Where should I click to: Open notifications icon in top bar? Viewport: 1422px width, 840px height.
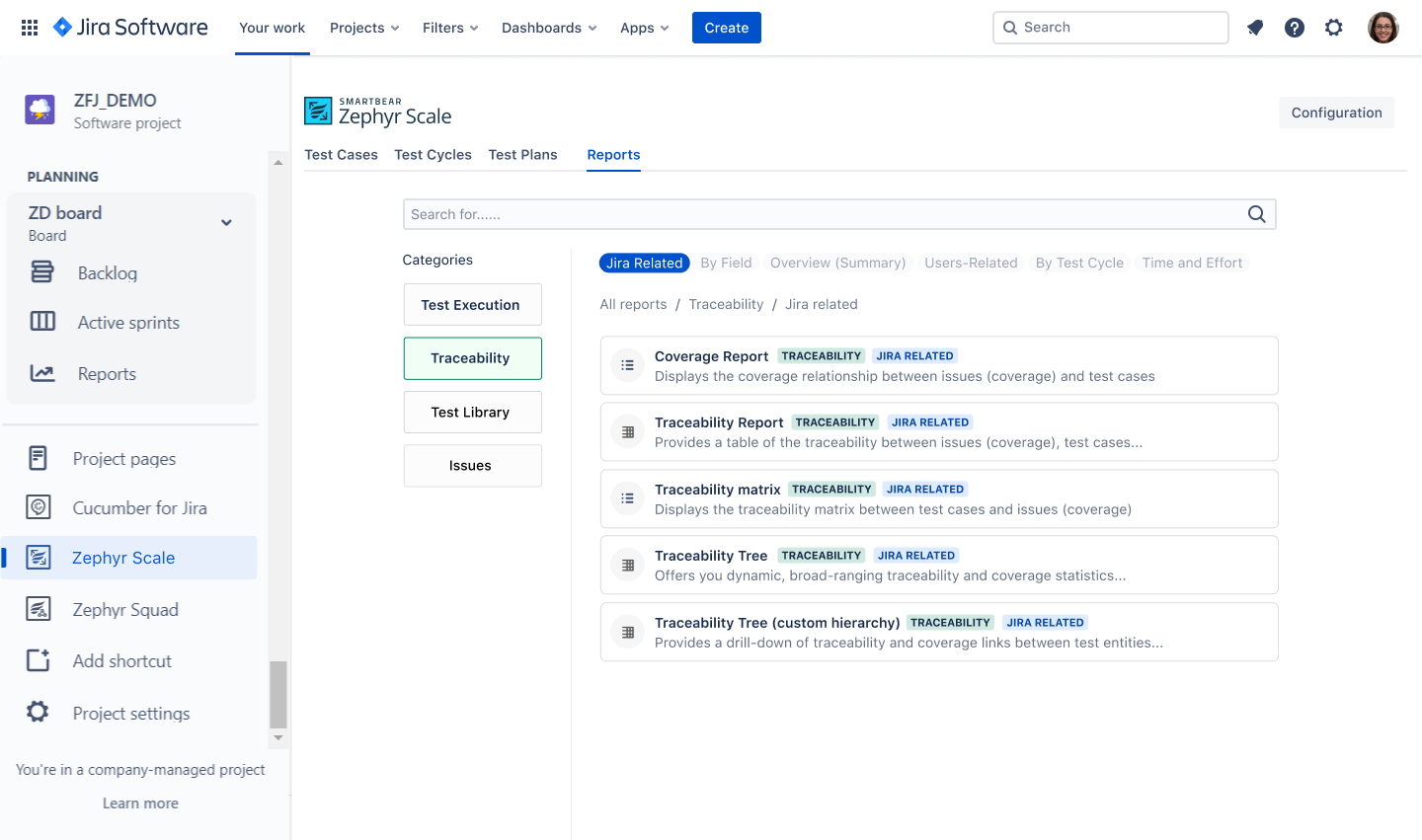(1255, 28)
